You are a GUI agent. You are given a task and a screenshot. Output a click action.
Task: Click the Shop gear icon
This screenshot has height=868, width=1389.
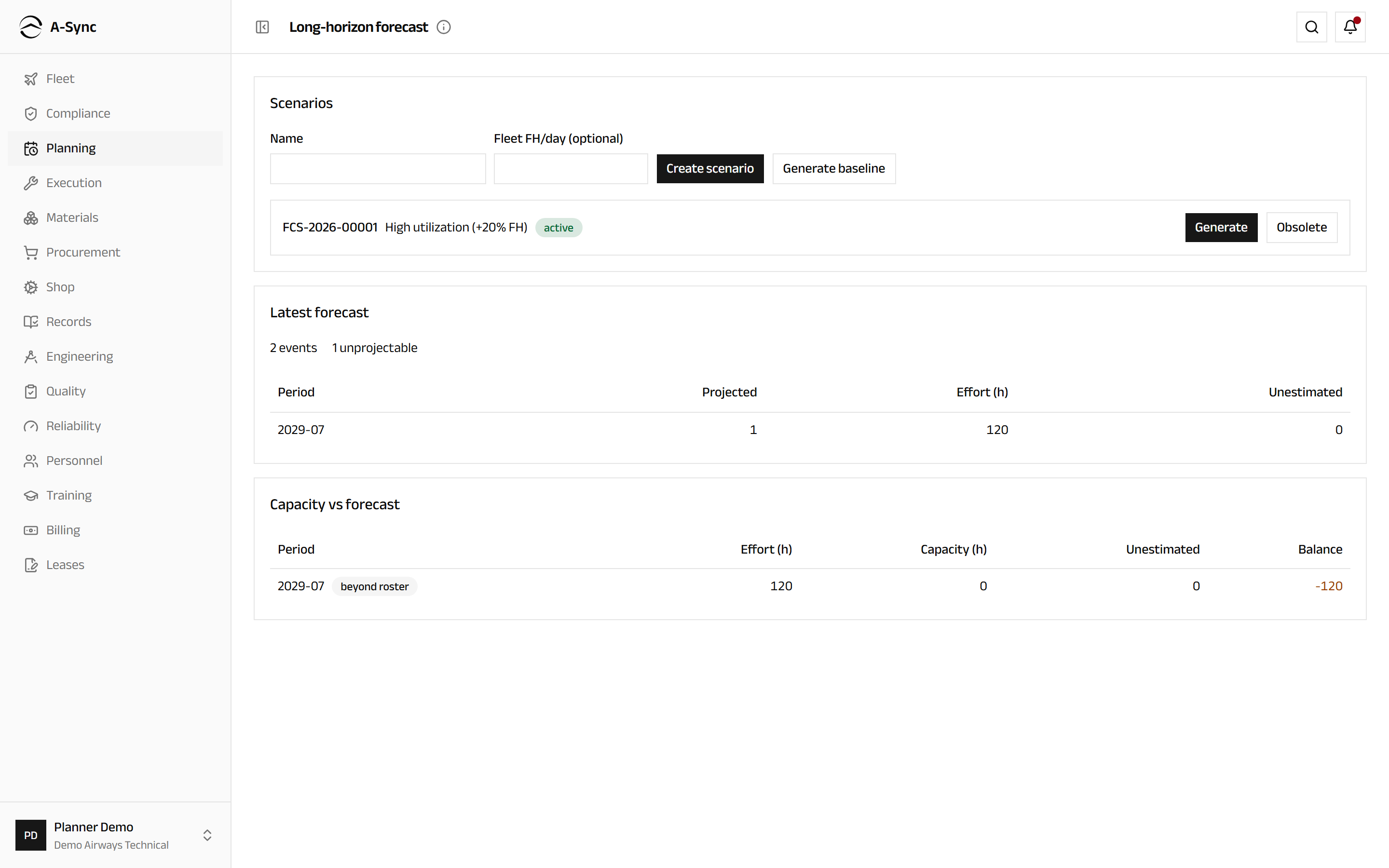[31, 287]
